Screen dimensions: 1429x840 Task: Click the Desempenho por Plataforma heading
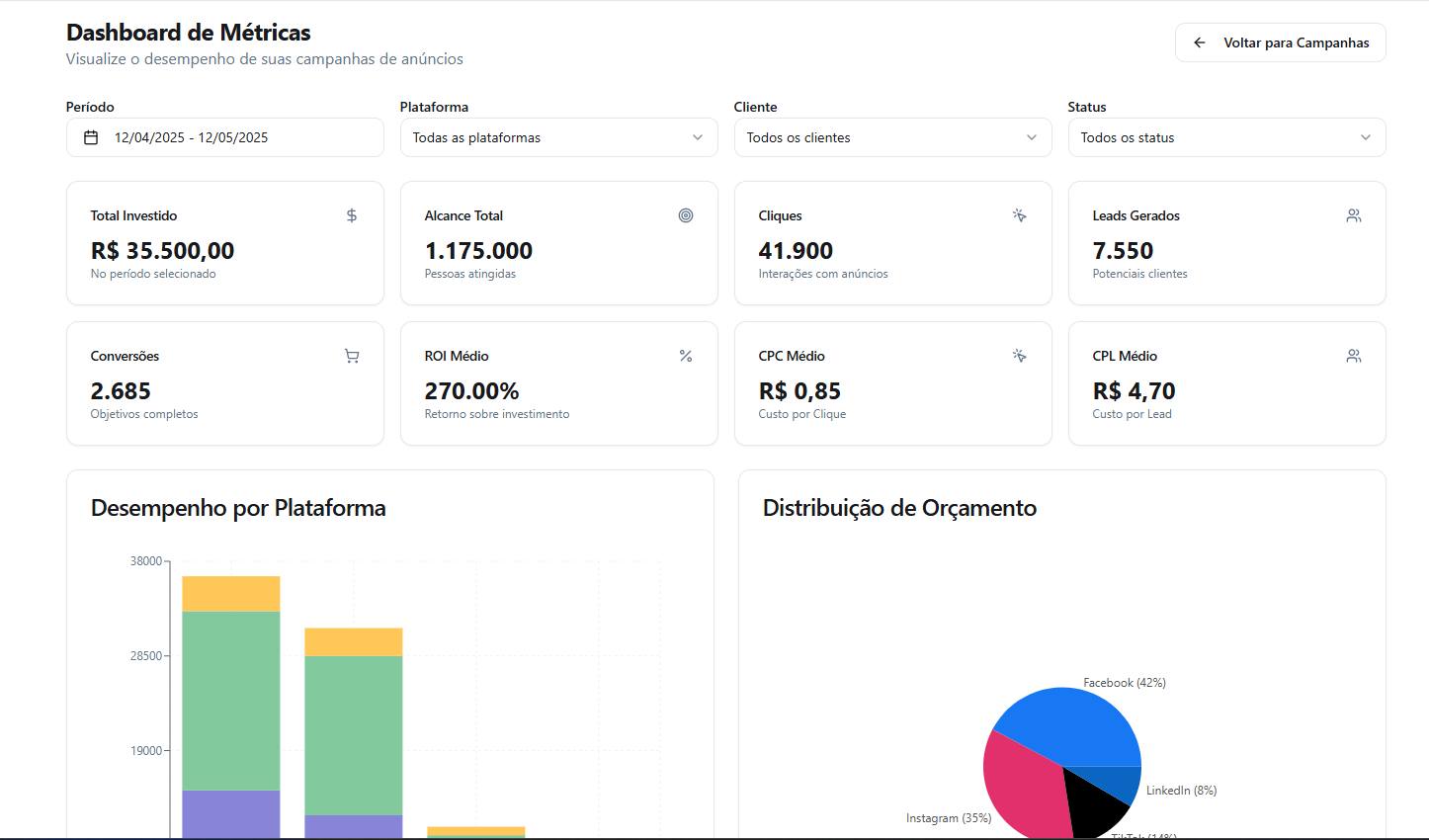point(238,508)
